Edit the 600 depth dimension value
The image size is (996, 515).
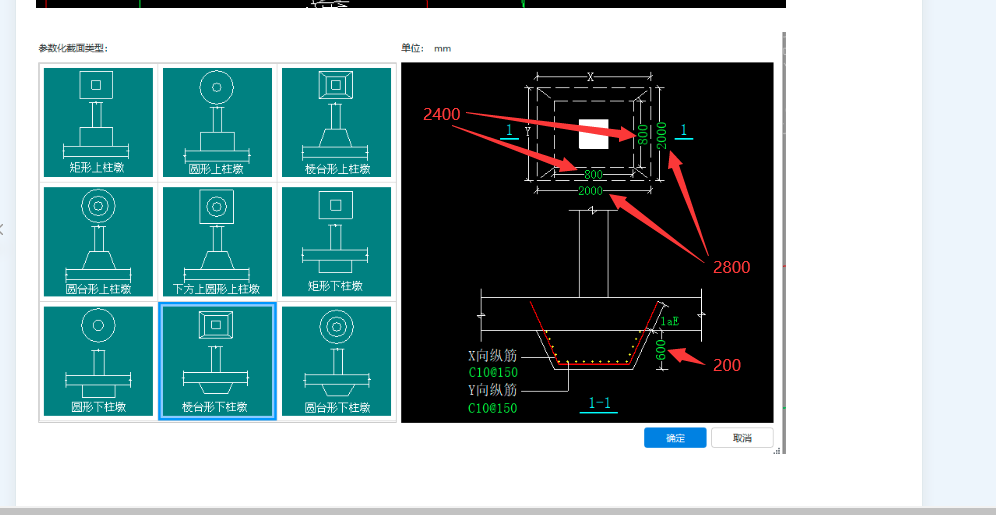[661, 350]
